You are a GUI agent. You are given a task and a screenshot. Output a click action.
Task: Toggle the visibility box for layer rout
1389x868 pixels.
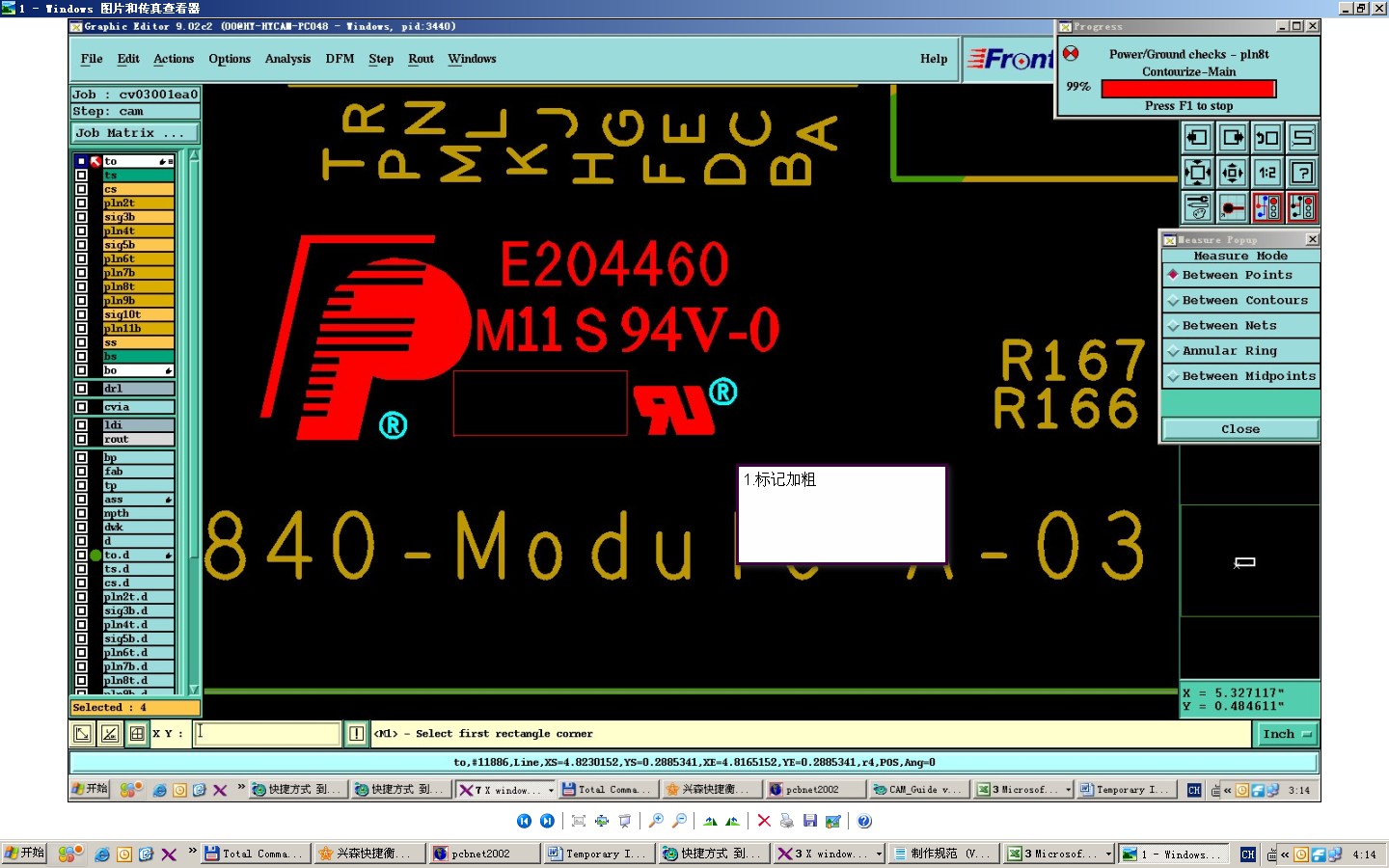coord(82,439)
